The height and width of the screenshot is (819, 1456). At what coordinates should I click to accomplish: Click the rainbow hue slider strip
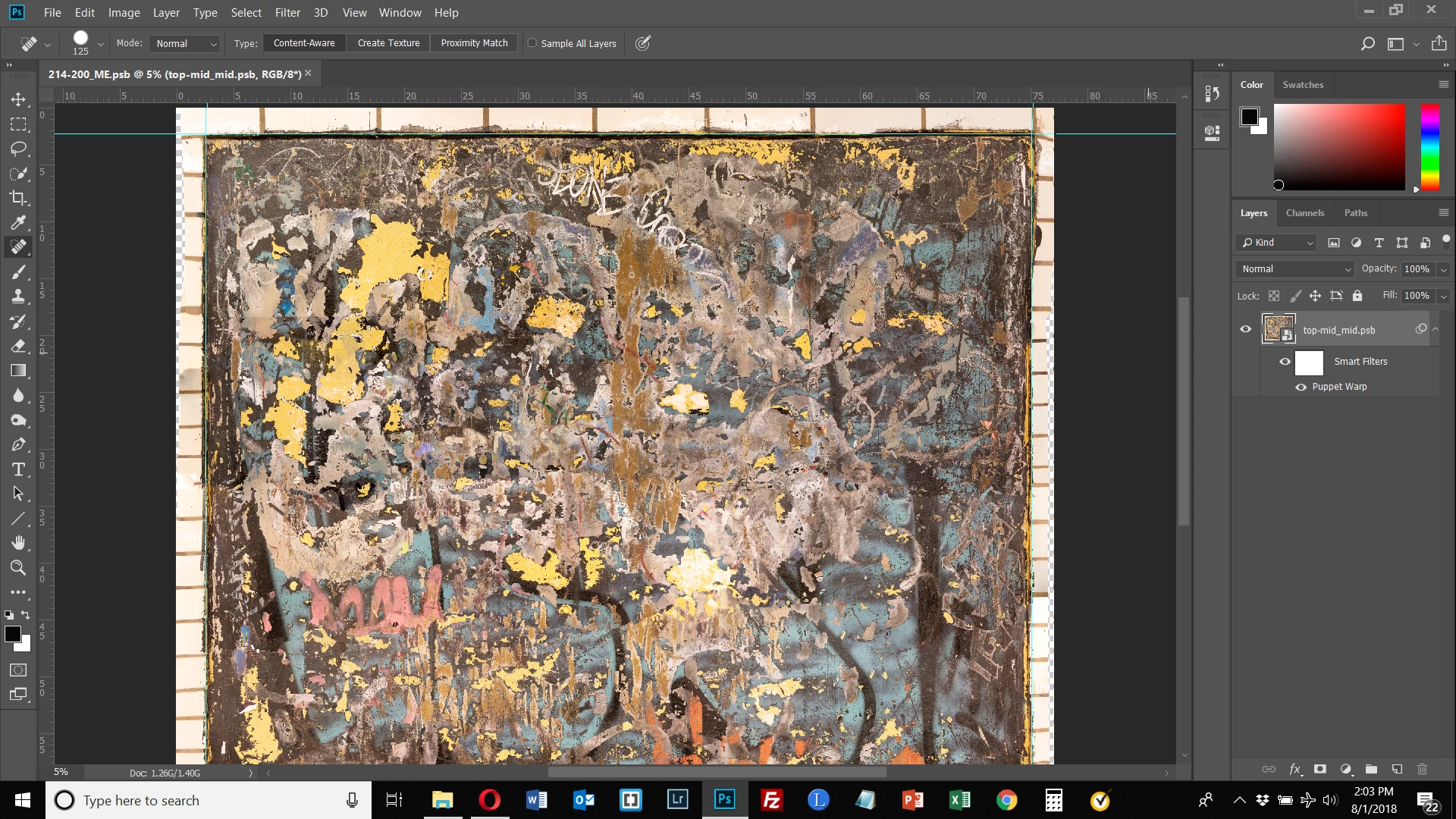[x=1429, y=146]
